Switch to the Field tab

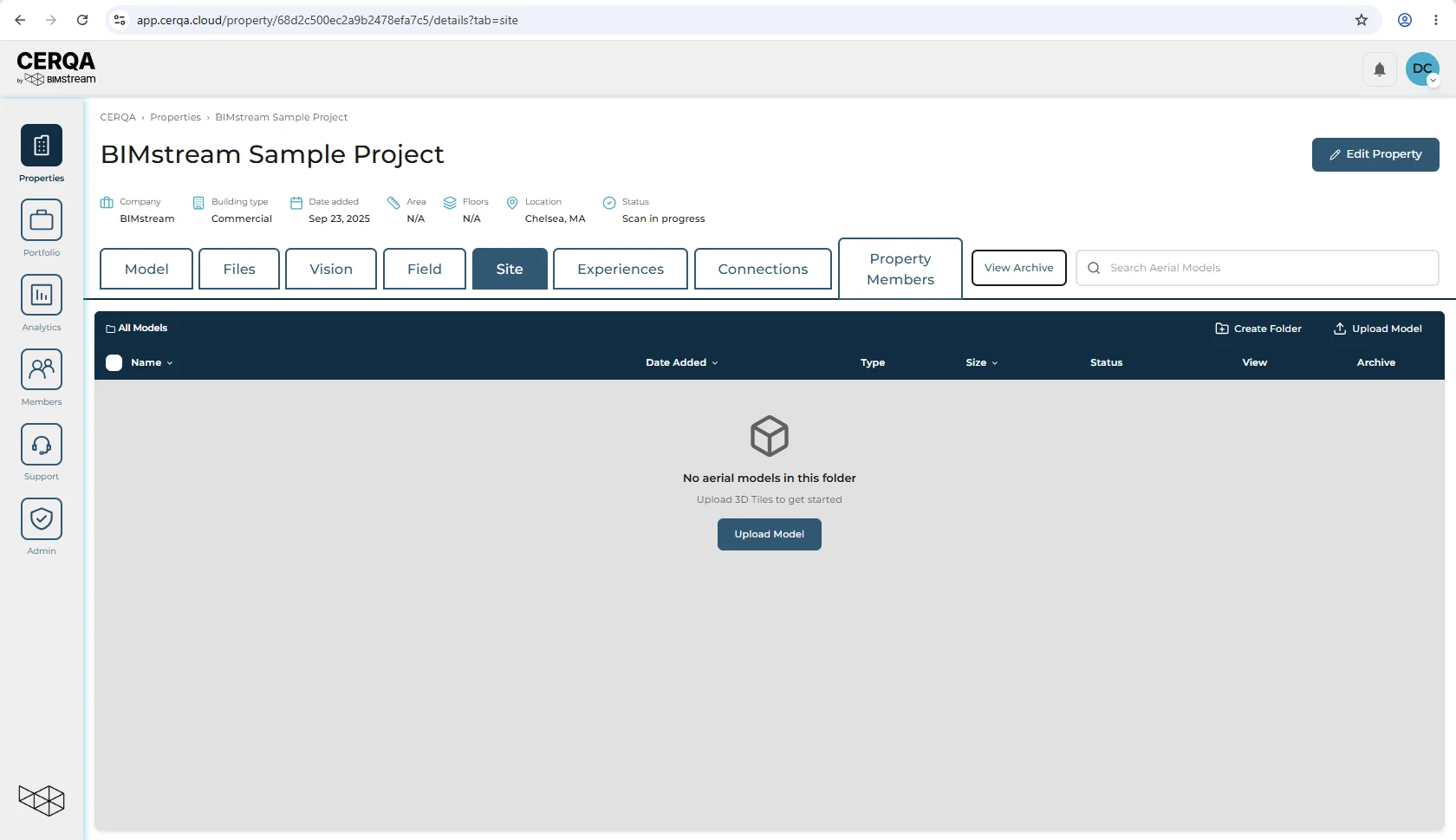425,269
